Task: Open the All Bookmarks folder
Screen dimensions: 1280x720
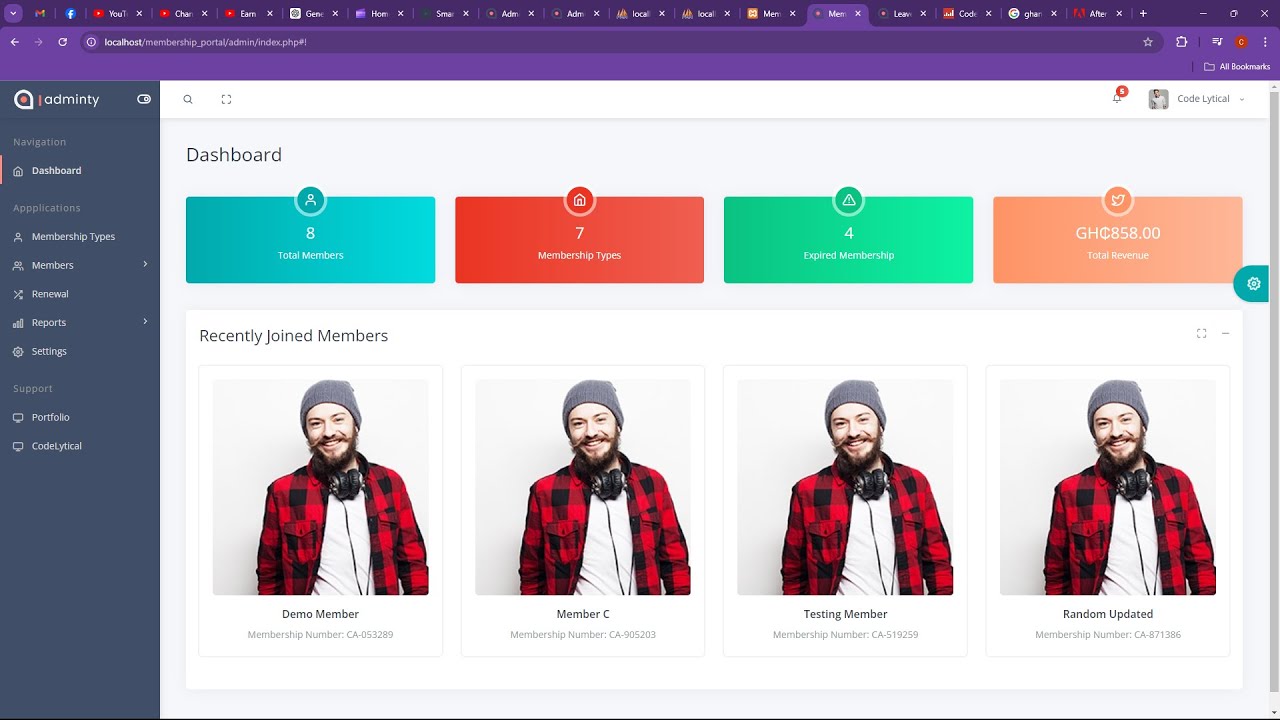Action: [x=1237, y=67]
